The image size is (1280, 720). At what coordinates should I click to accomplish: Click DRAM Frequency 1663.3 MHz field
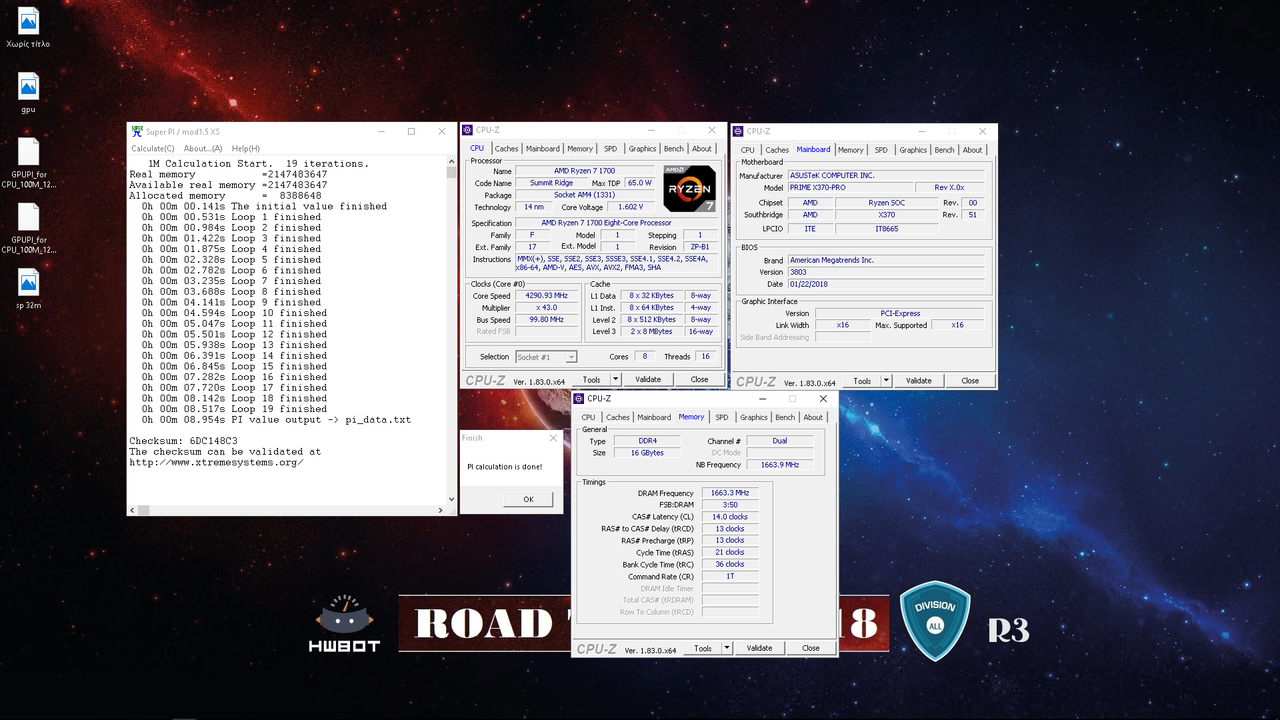[x=730, y=493]
